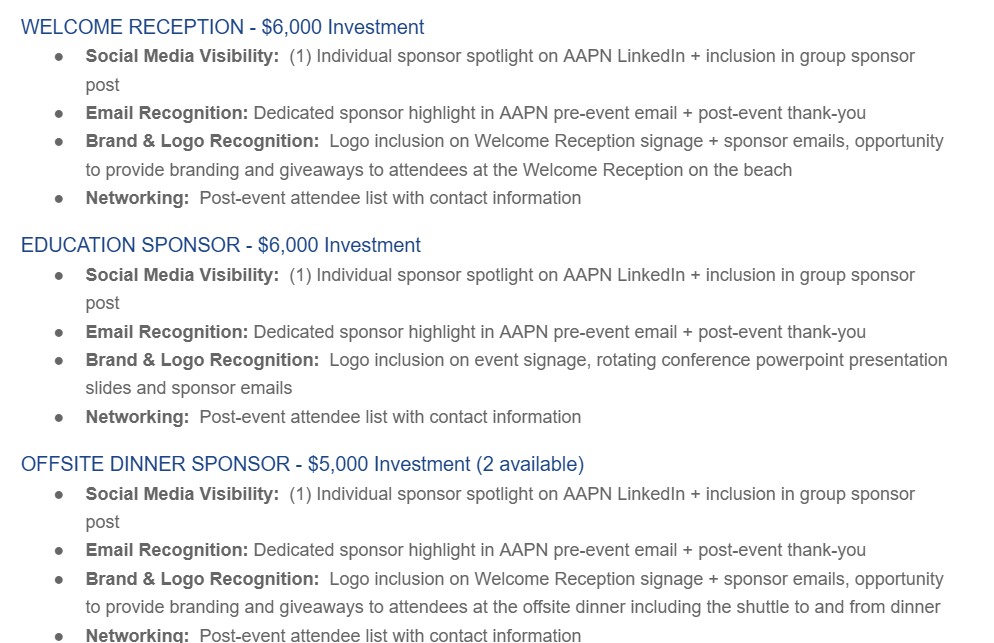Click the EDUCATION SPONSOR $6,000 Investment heading
This screenshot has height=643, width=994.
point(220,245)
